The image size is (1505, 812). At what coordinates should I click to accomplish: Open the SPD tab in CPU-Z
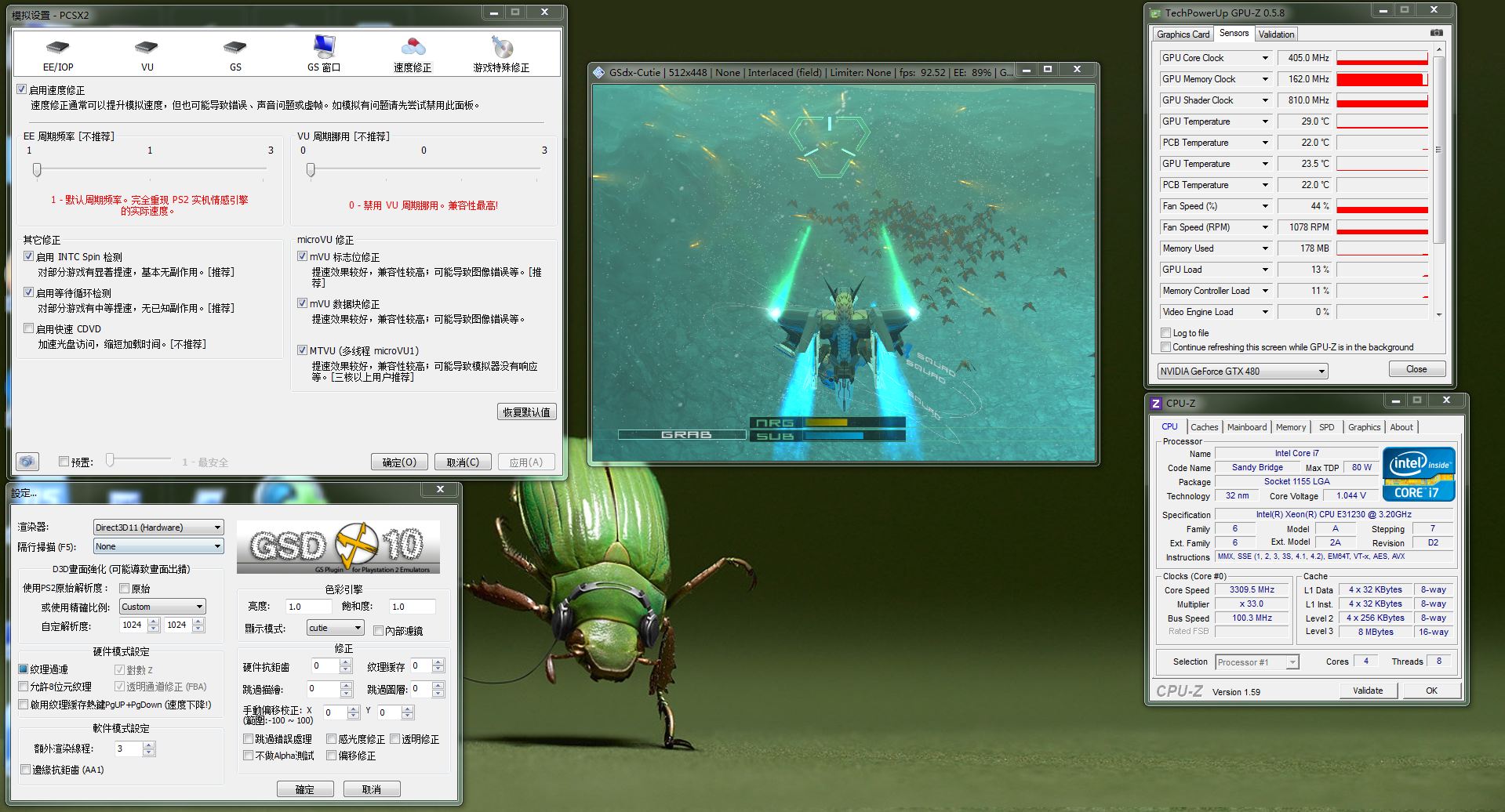1326,427
